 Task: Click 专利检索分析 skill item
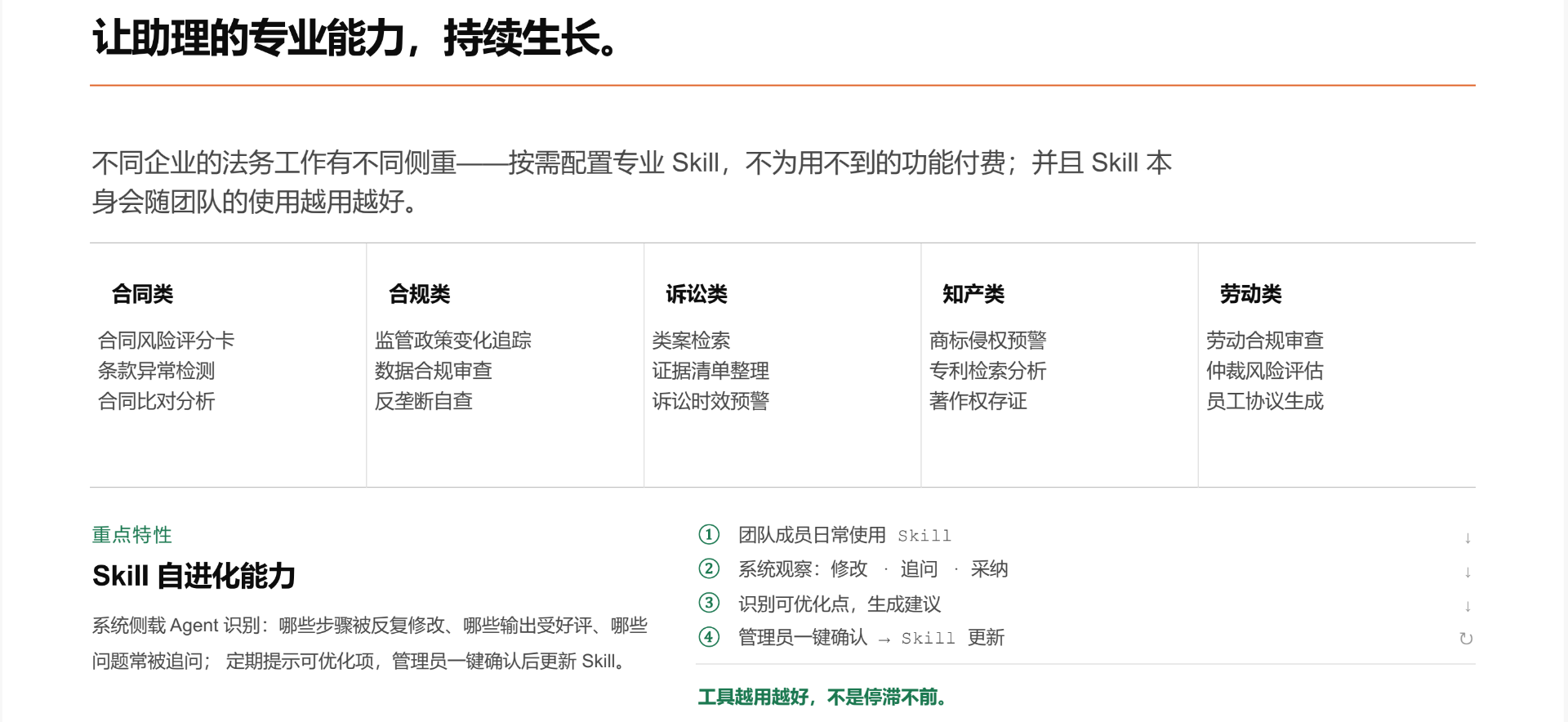point(988,371)
